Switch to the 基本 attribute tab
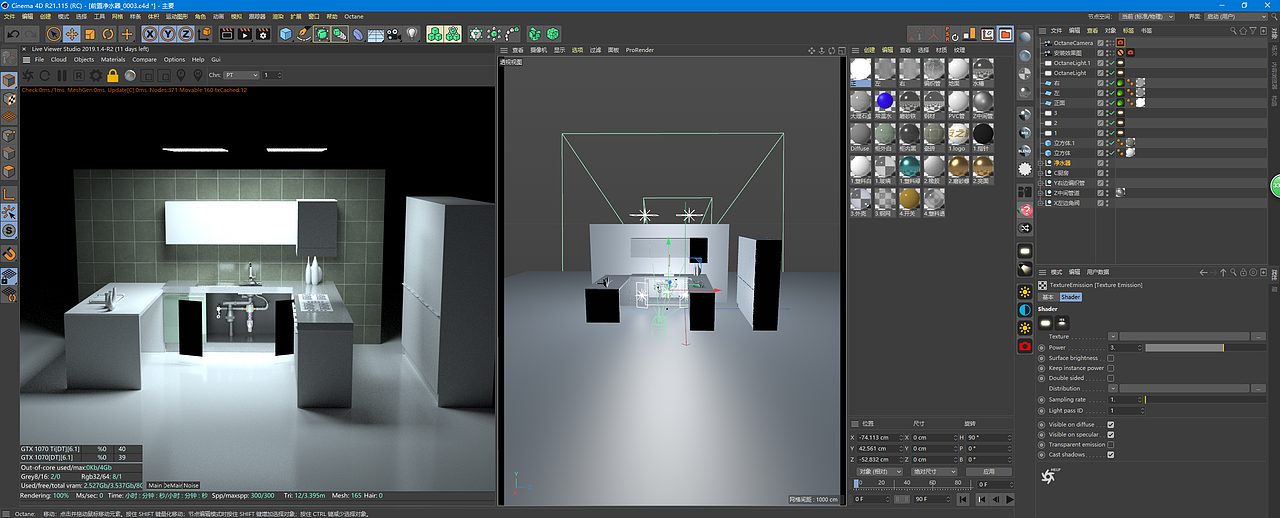The width and height of the screenshot is (1280, 518). pos(1048,297)
